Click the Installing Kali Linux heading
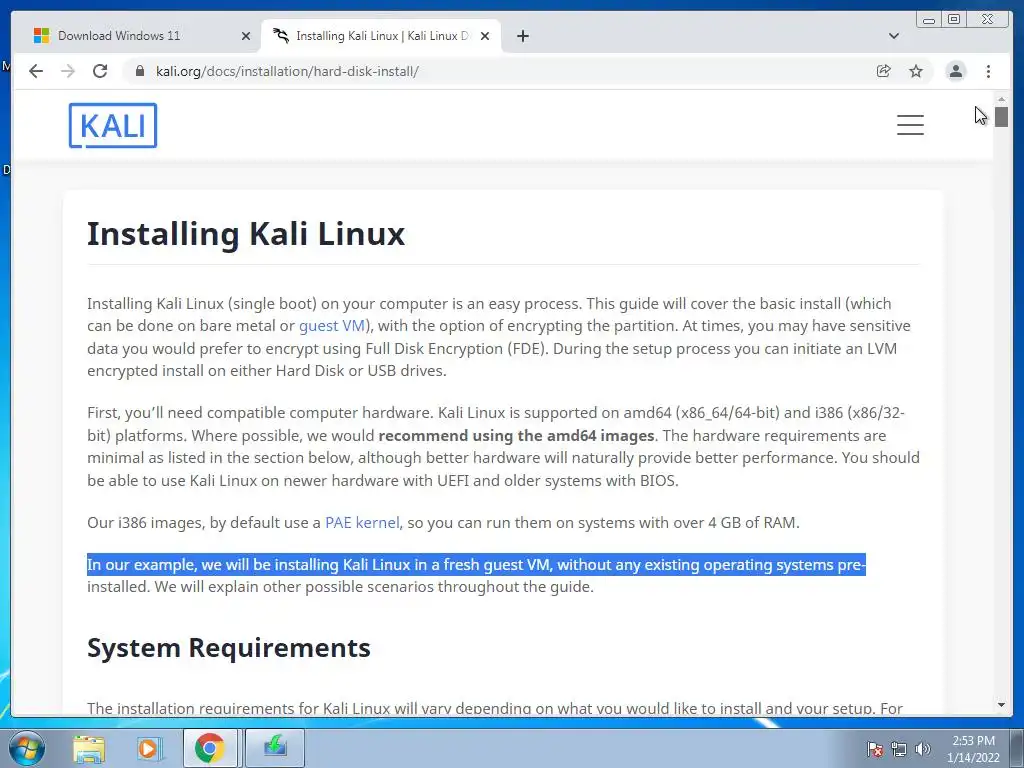This screenshot has height=768, width=1024. (246, 234)
